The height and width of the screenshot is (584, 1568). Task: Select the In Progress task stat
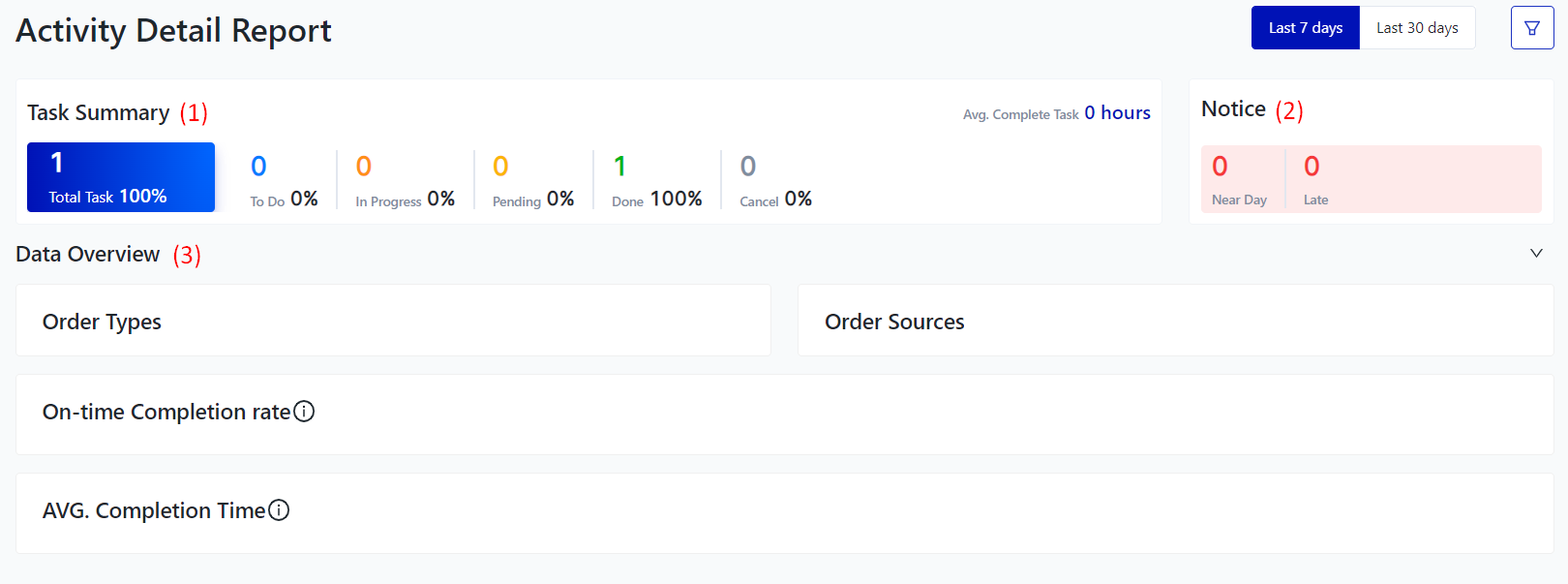click(x=405, y=181)
